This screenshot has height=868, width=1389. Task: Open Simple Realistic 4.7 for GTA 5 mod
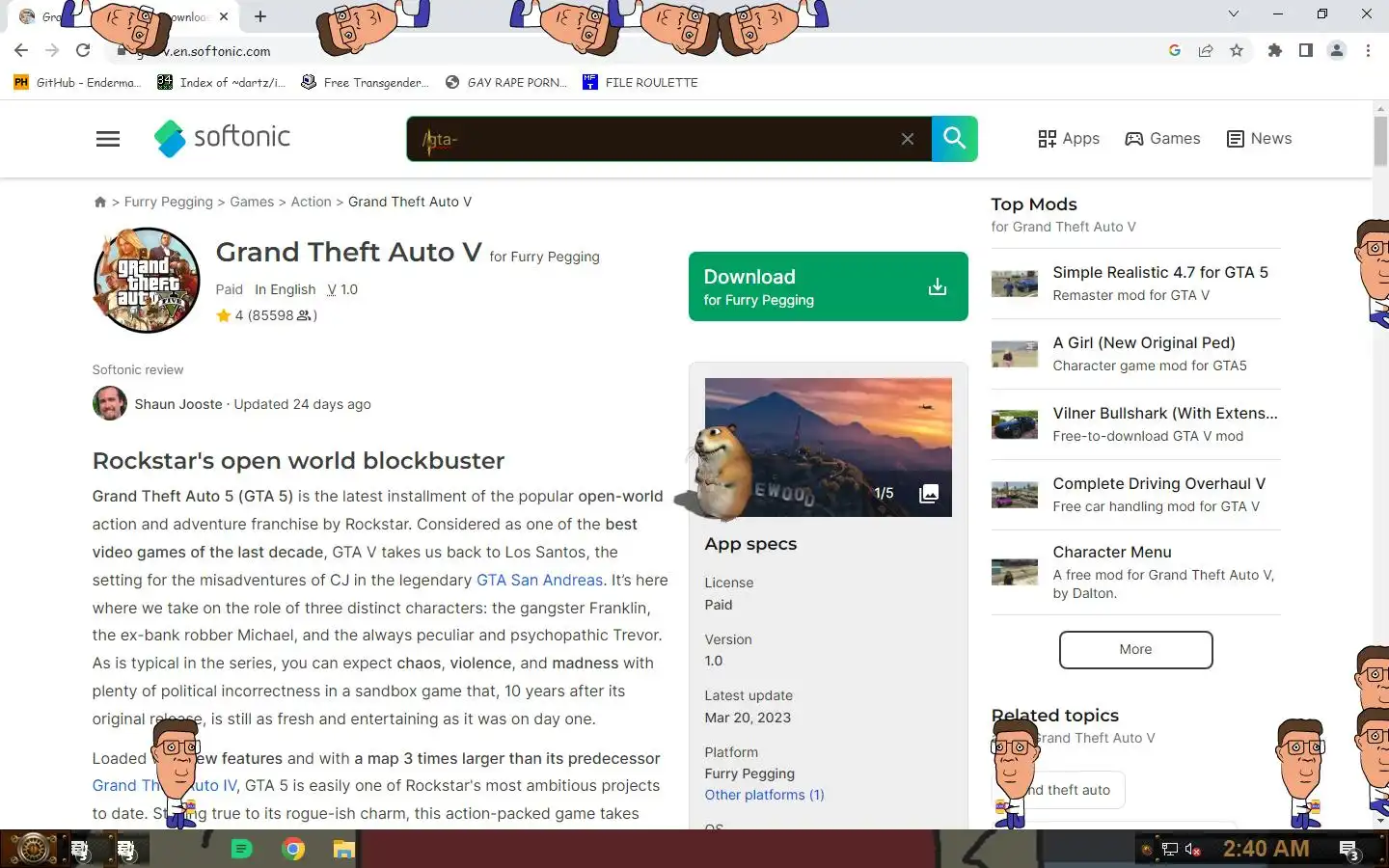(1160, 273)
